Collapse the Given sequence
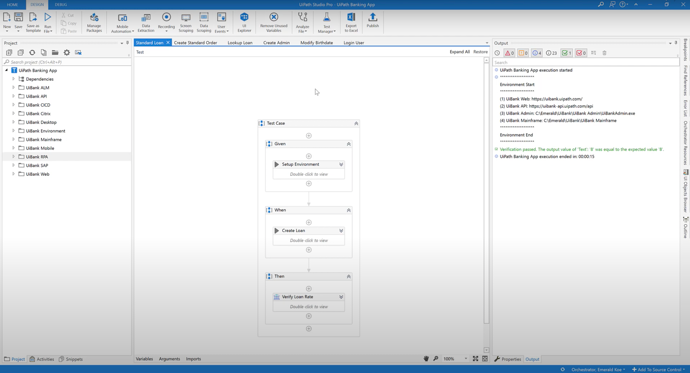Viewport: 690px width, 373px height. [x=349, y=144]
